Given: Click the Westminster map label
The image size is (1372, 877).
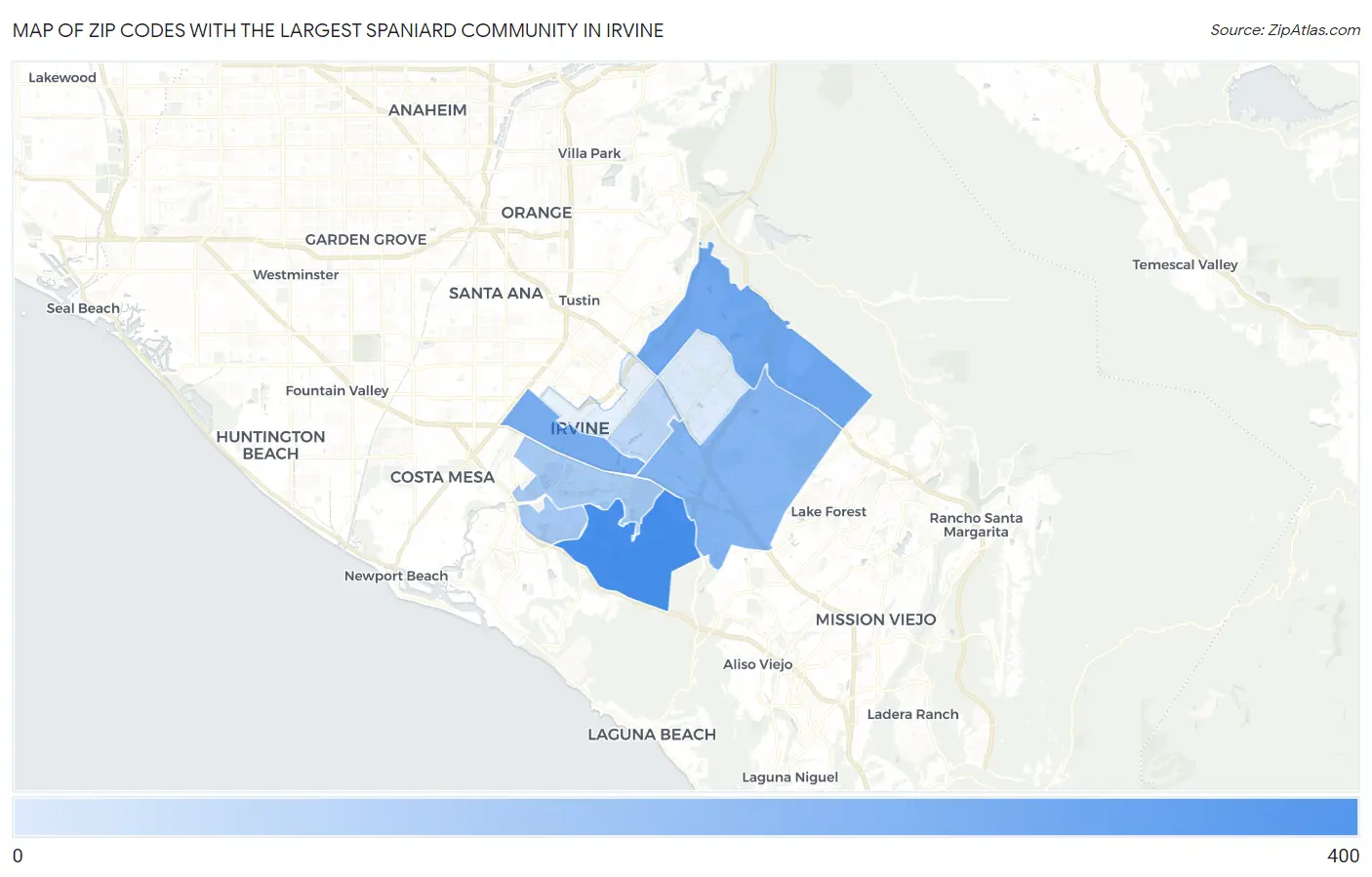Looking at the screenshot, I should tap(296, 275).
